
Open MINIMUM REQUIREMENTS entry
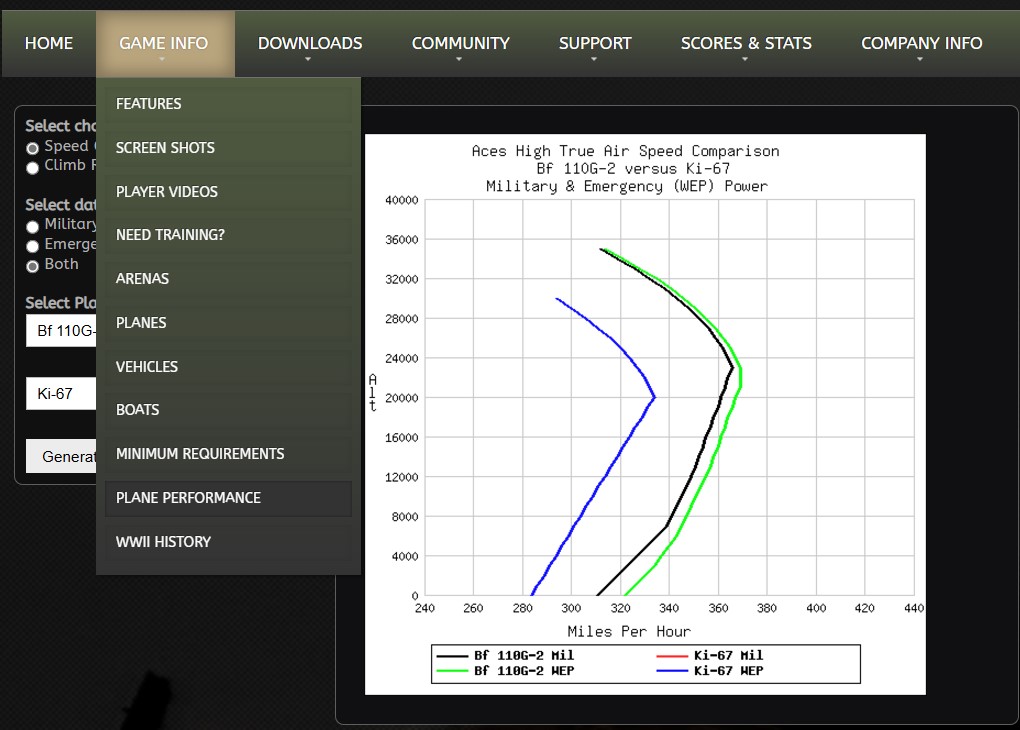(x=228, y=454)
